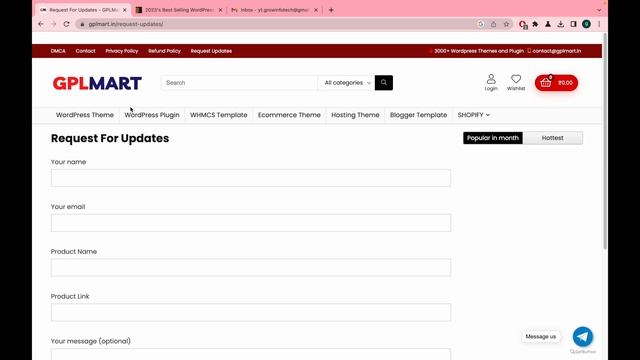Open the browser downloads icon
This screenshot has width=640, height=360.
click(560, 24)
